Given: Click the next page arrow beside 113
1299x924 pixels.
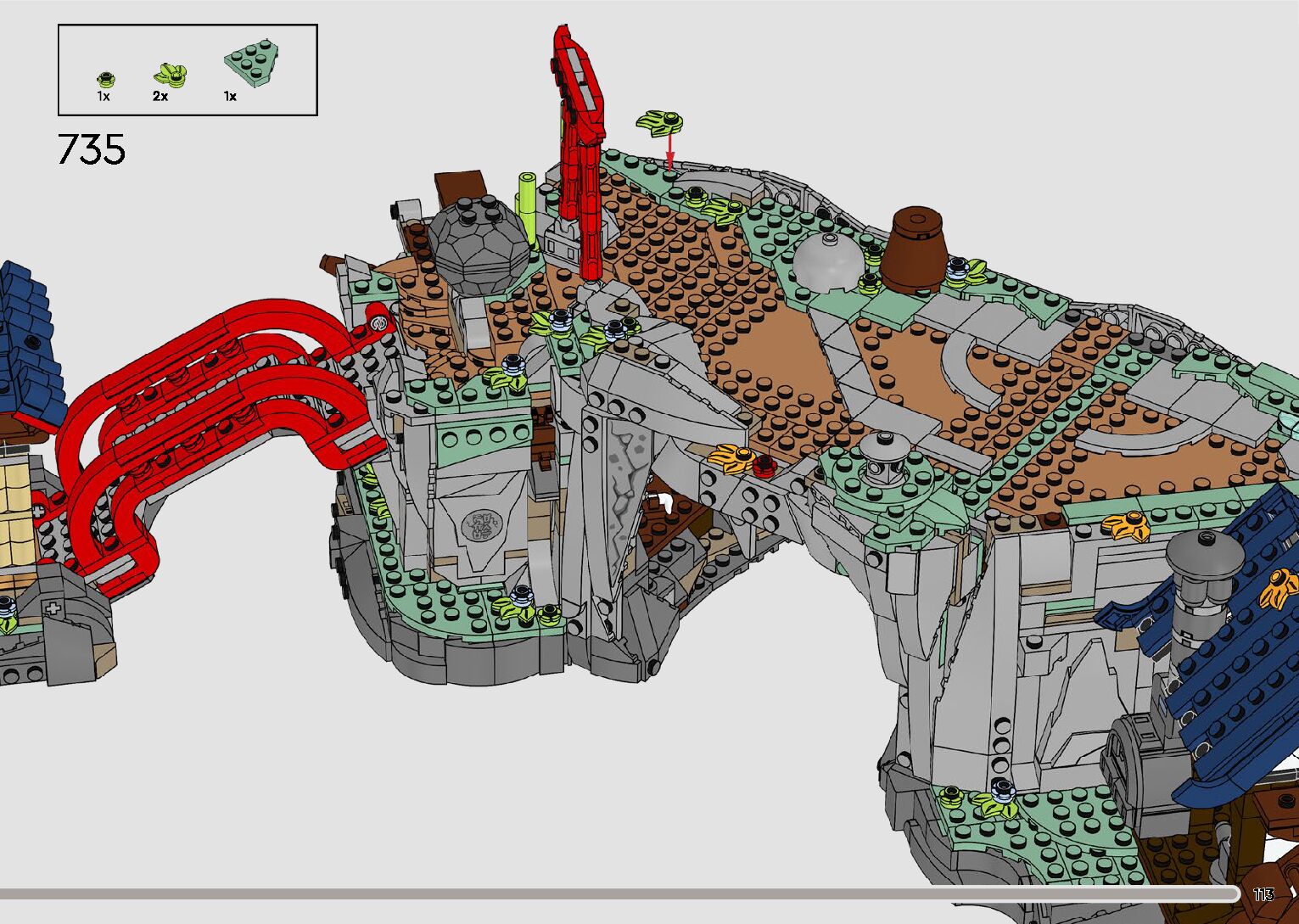Looking at the screenshot, I should [x=1292, y=894].
